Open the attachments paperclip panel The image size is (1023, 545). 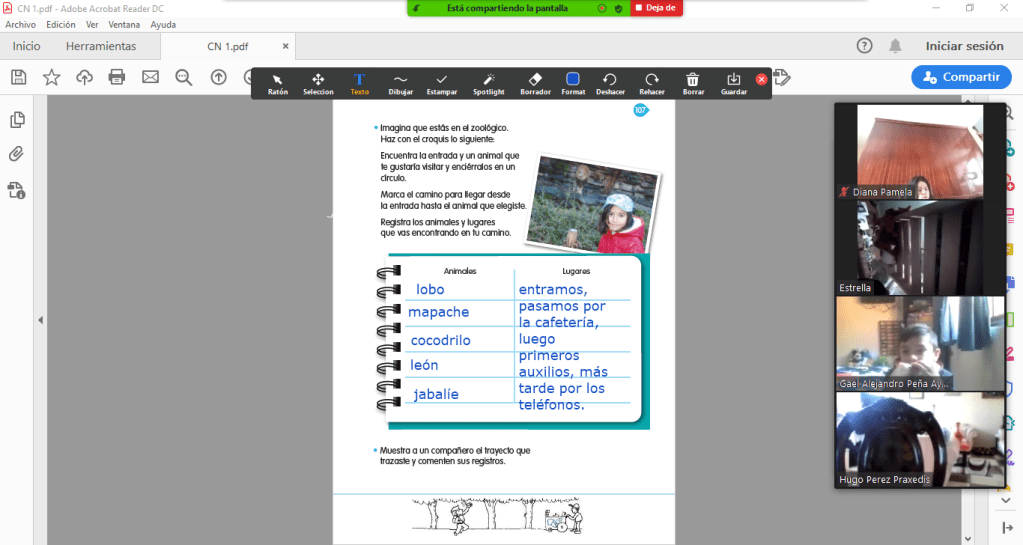tap(17, 154)
